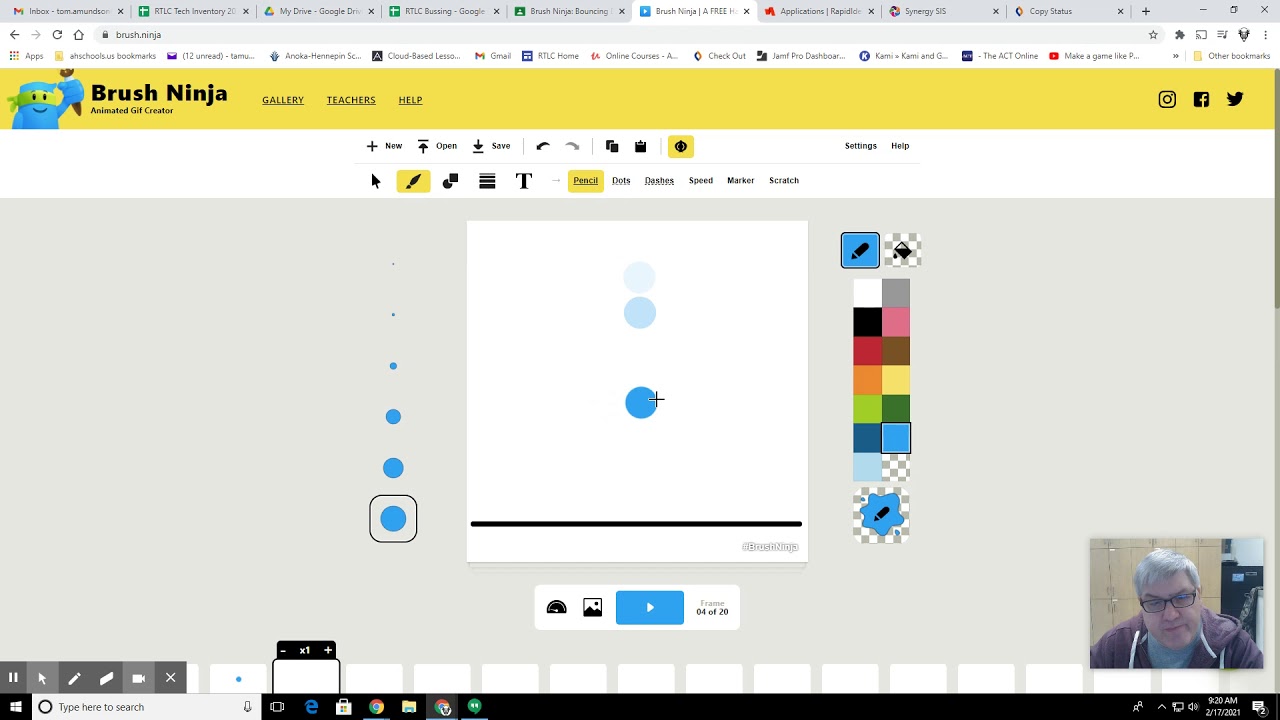Open the Settings menu
The image size is (1280, 720).
[861, 146]
